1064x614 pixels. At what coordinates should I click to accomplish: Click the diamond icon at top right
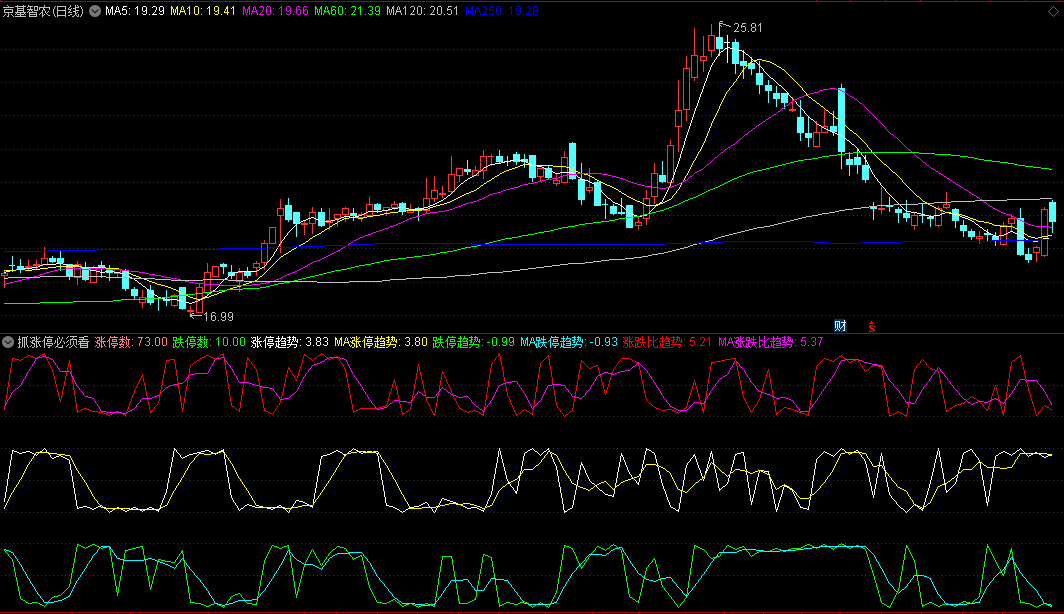coord(1053,12)
